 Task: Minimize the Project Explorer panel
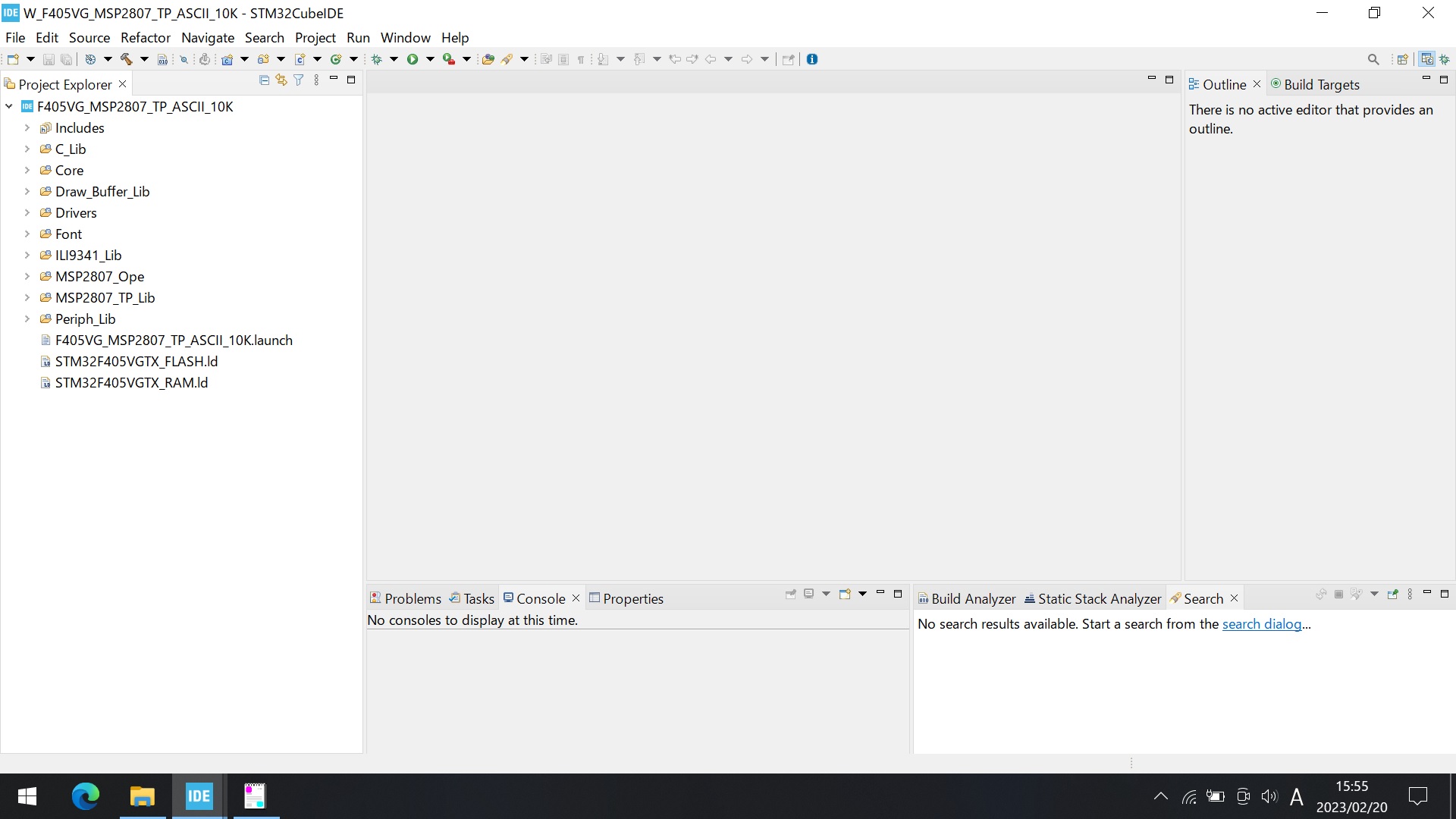pos(334,79)
